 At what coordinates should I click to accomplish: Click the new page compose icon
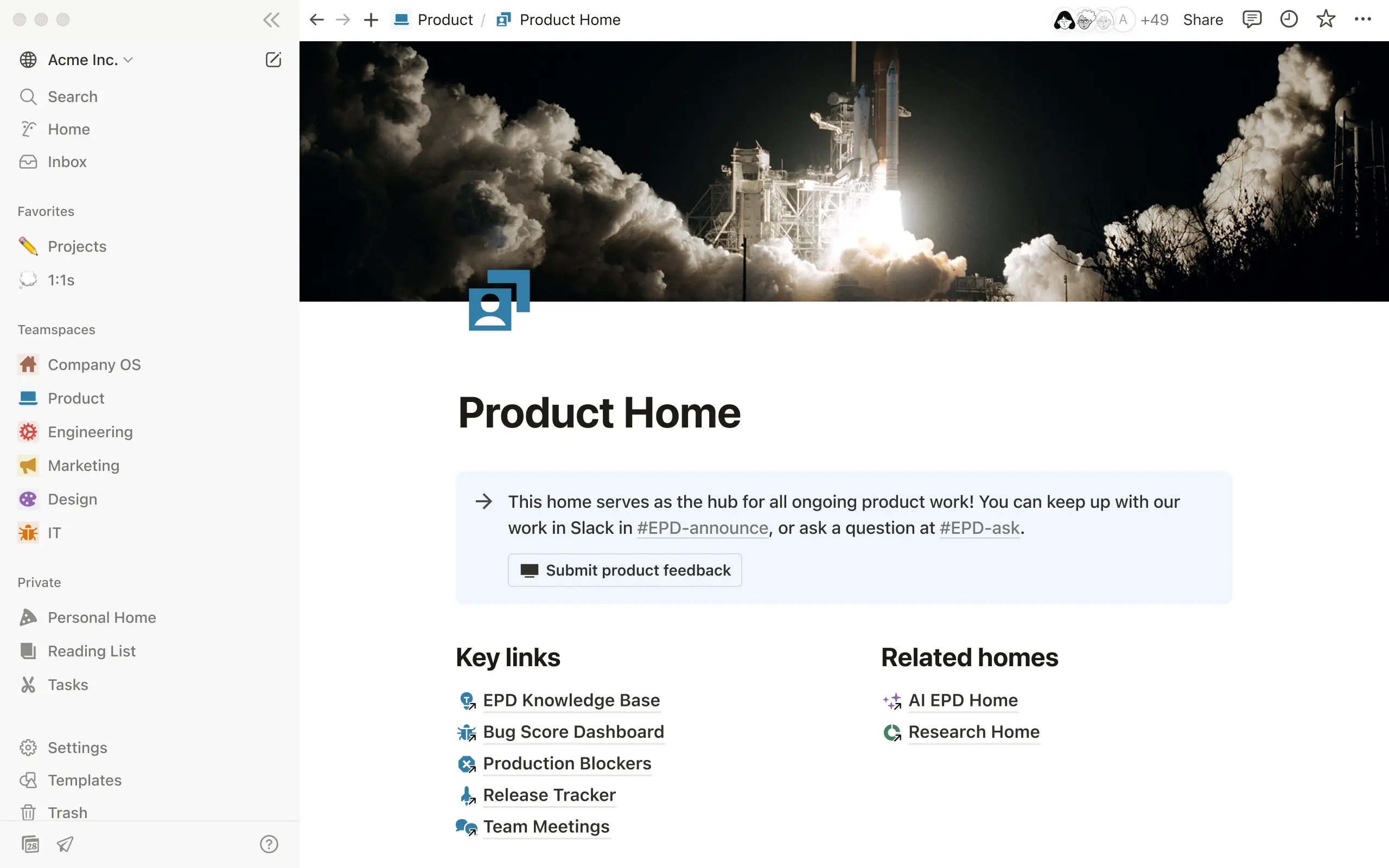click(273, 60)
